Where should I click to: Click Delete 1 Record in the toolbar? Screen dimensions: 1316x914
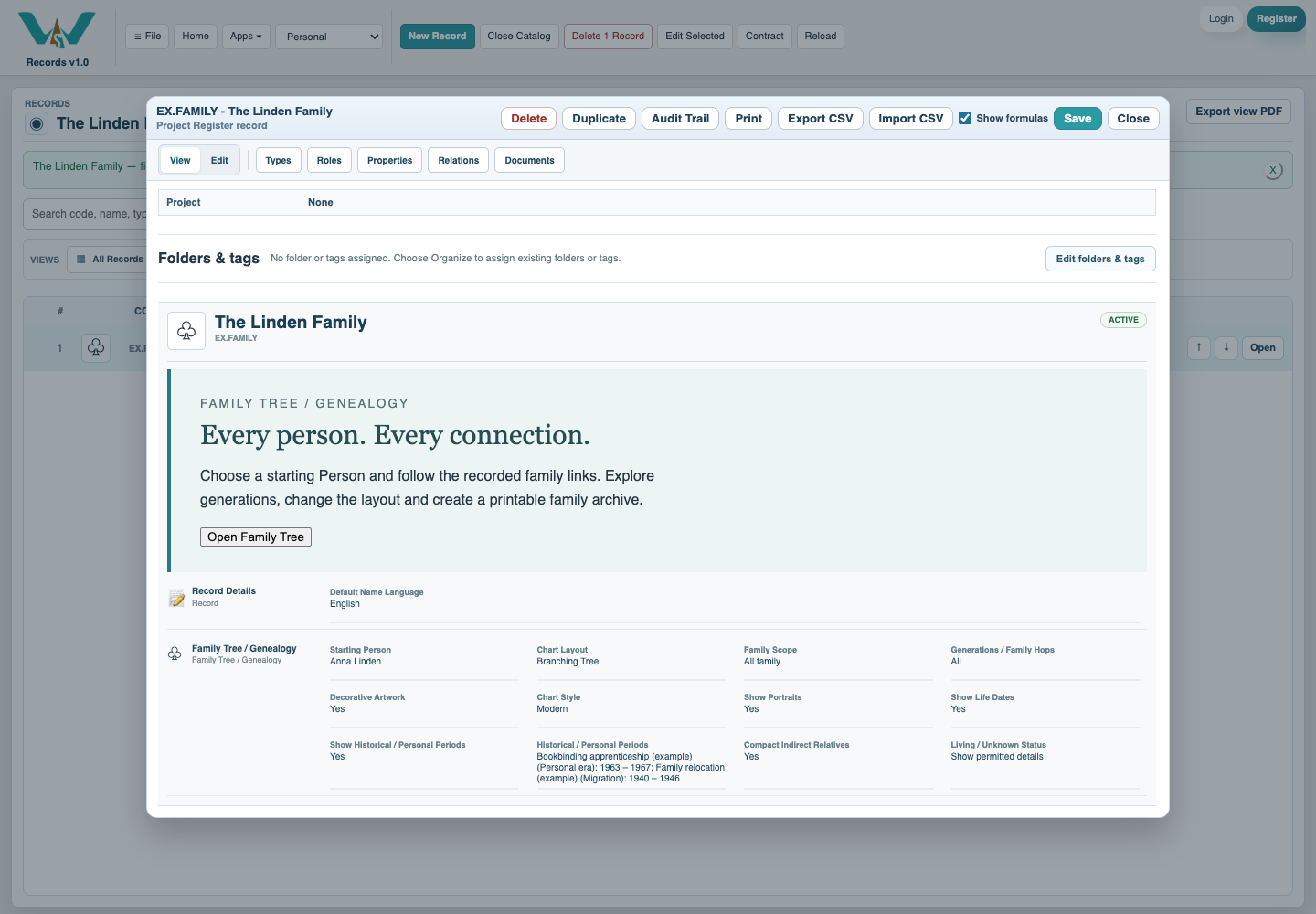click(x=608, y=37)
